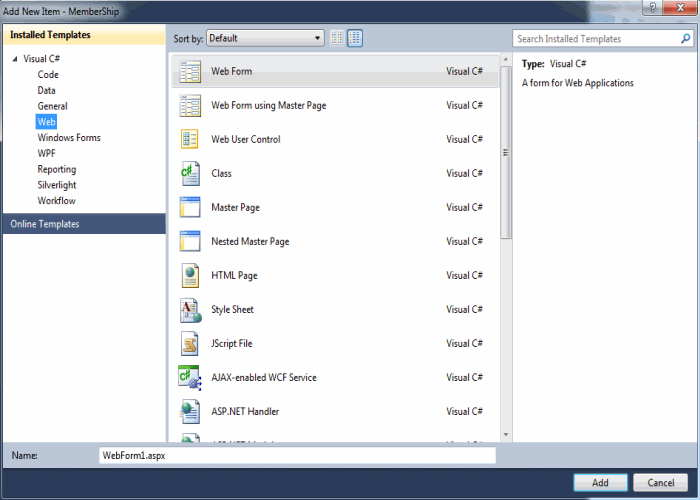Select the General category
Viewport: 700px width, 500px height.
pos(53,106)
